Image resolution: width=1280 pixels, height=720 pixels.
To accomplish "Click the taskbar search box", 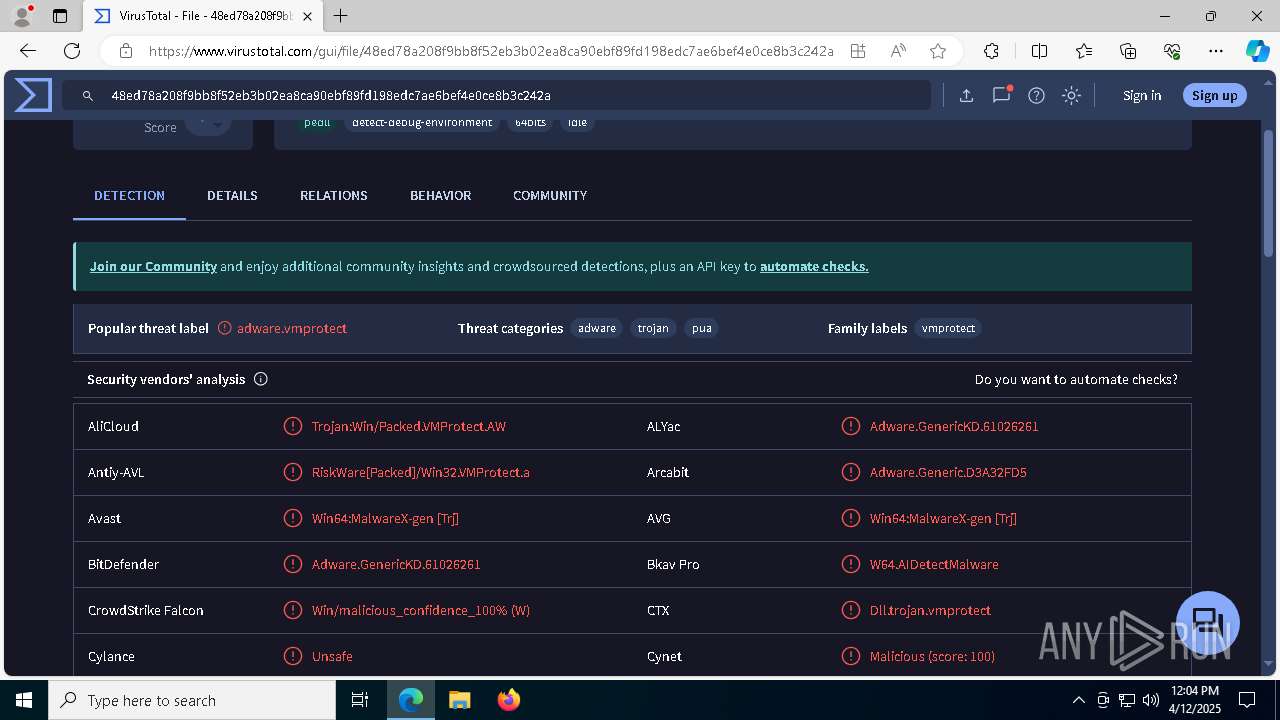I will pyautogui.click(x=192, y=700).
